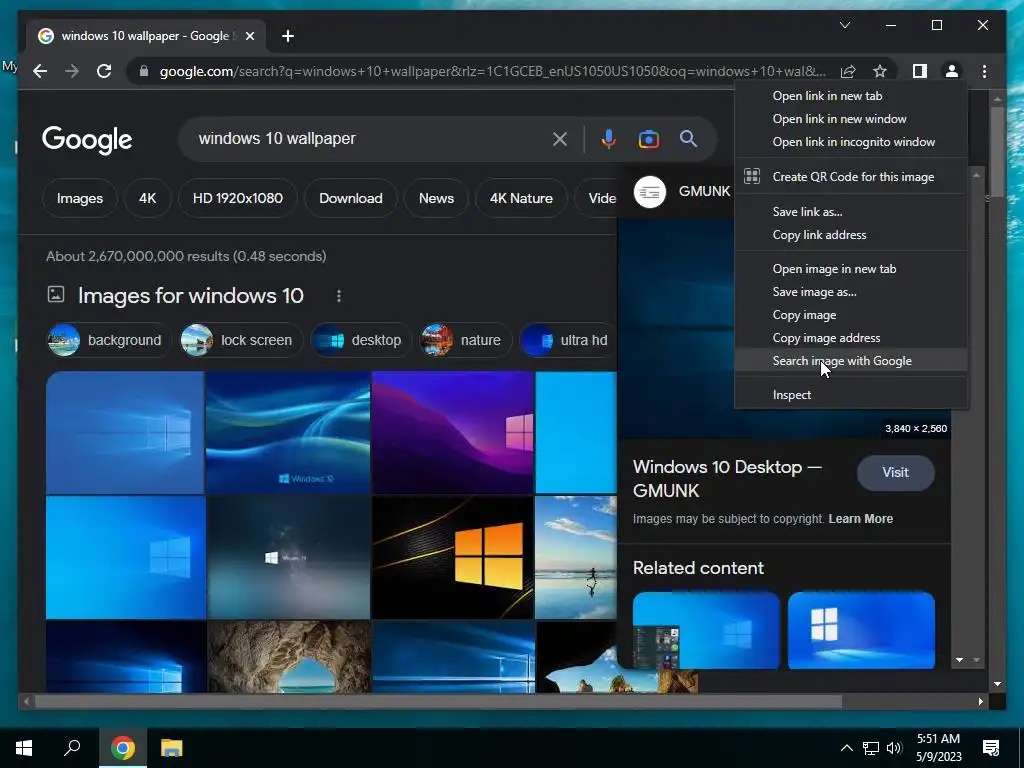Click the 'background' image chip
The width and height of the screenshot is (1024, 768).
pos(109,340)
